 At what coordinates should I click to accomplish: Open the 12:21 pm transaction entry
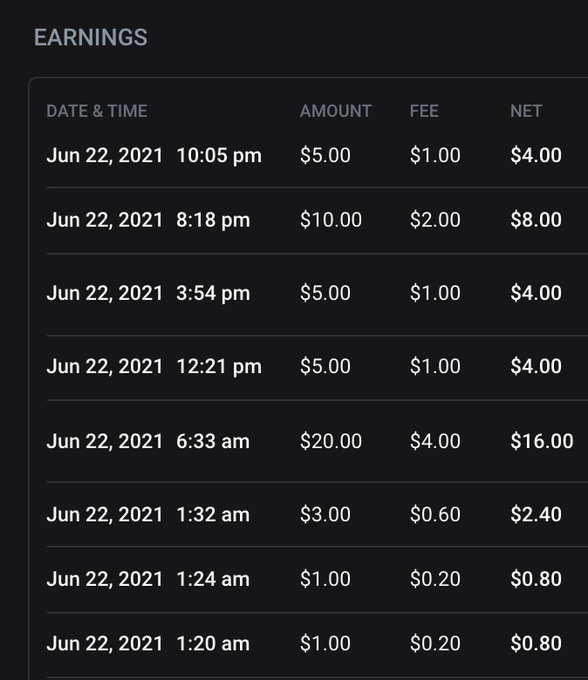click(x=317, y=367)
